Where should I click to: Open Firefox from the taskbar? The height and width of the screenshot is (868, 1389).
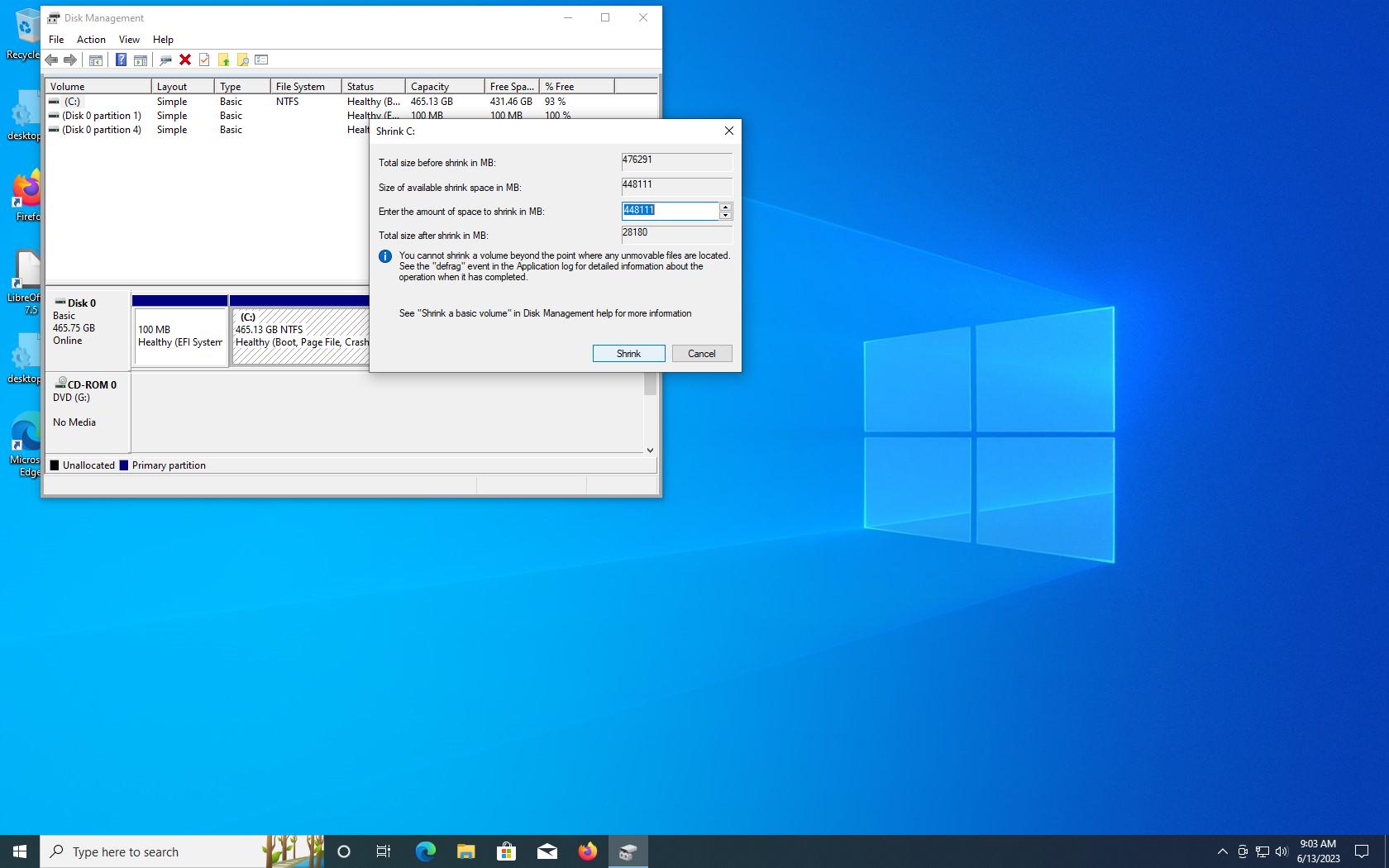pos(587,851)
